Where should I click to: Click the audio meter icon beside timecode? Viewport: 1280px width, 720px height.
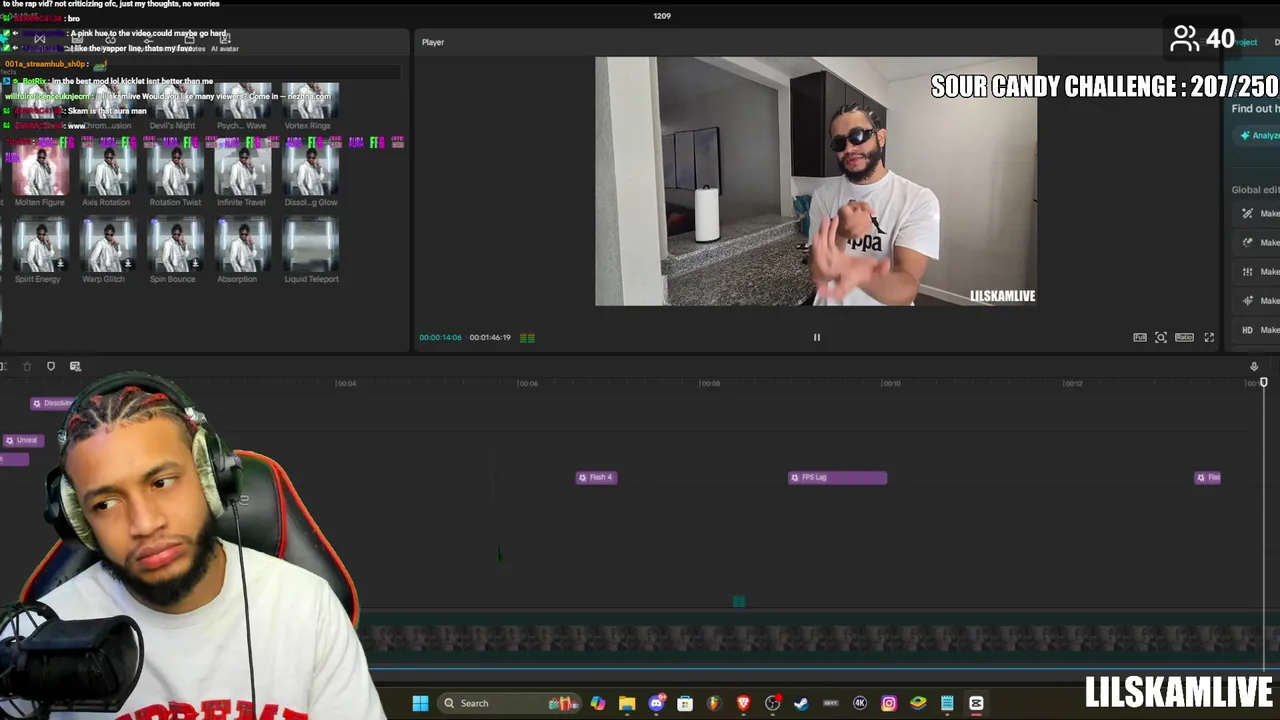pyautogui.click(x=527, y=338)
